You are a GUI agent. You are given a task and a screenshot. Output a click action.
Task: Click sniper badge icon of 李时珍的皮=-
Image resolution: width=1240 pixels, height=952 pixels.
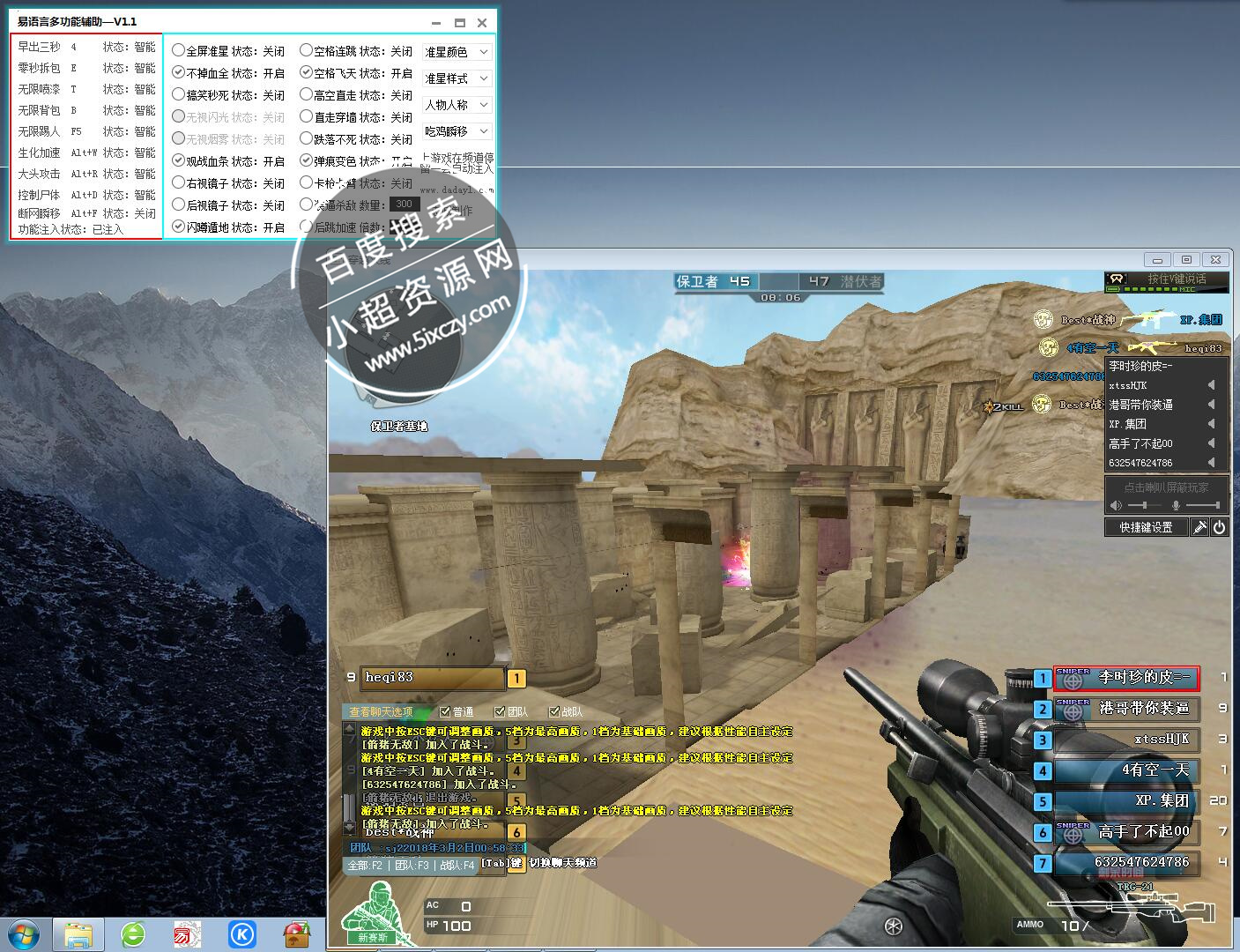click(1073, 678)
